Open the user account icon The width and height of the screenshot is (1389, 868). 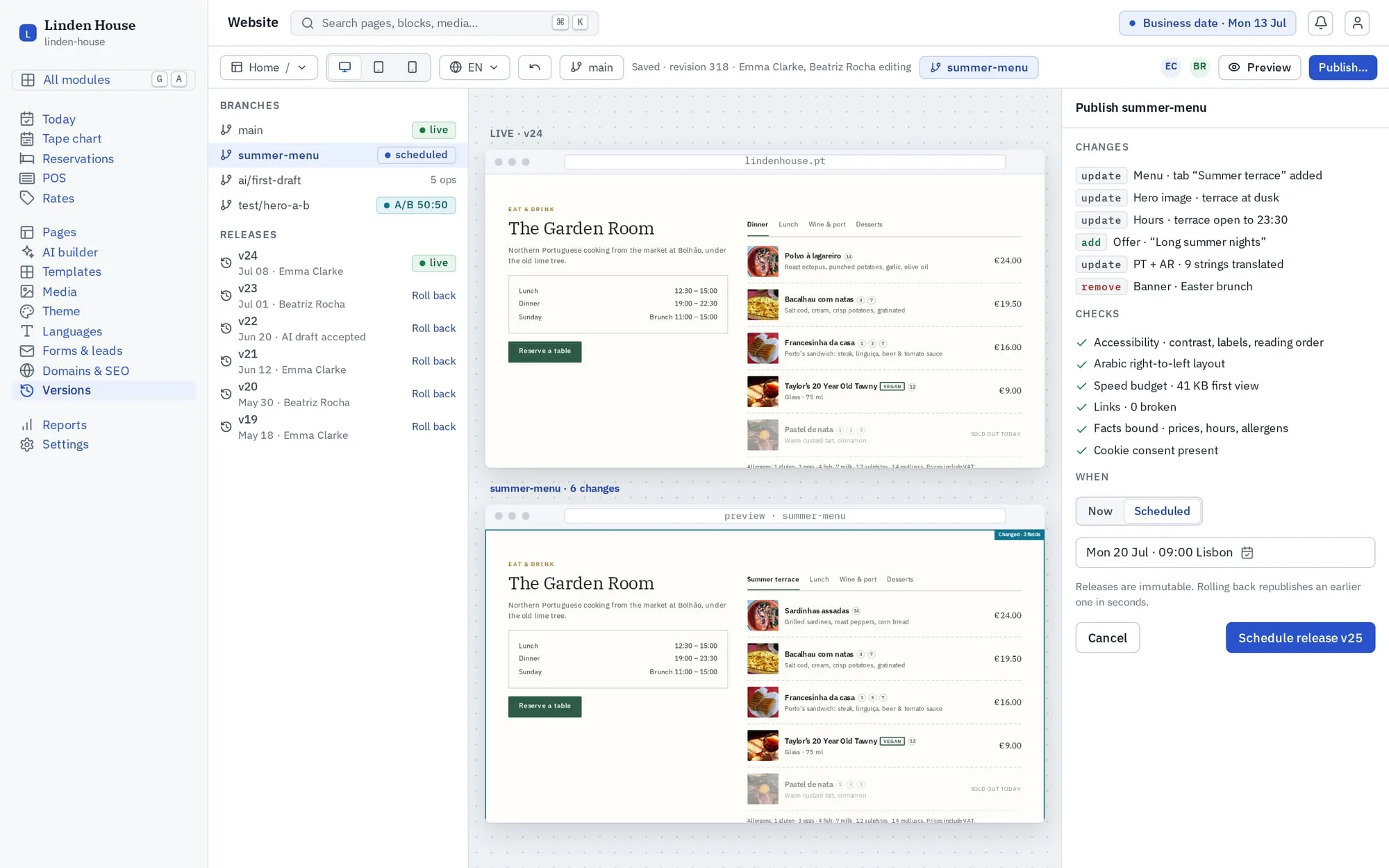(1357, 23)
